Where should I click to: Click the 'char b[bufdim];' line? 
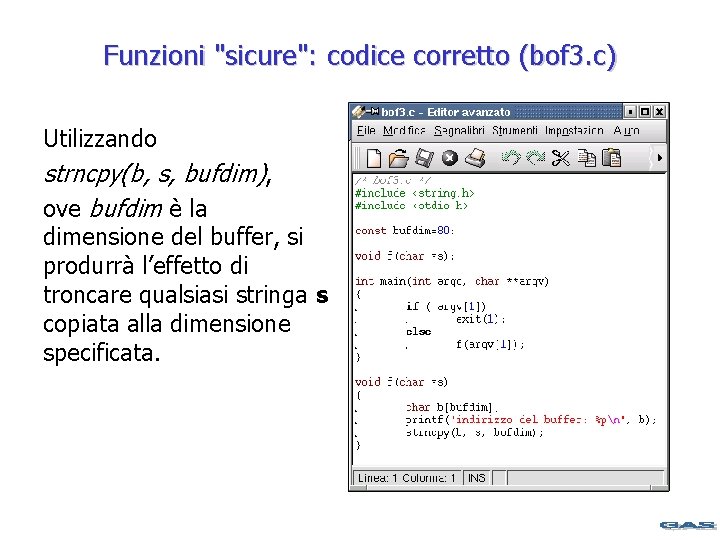coord(452,407)
